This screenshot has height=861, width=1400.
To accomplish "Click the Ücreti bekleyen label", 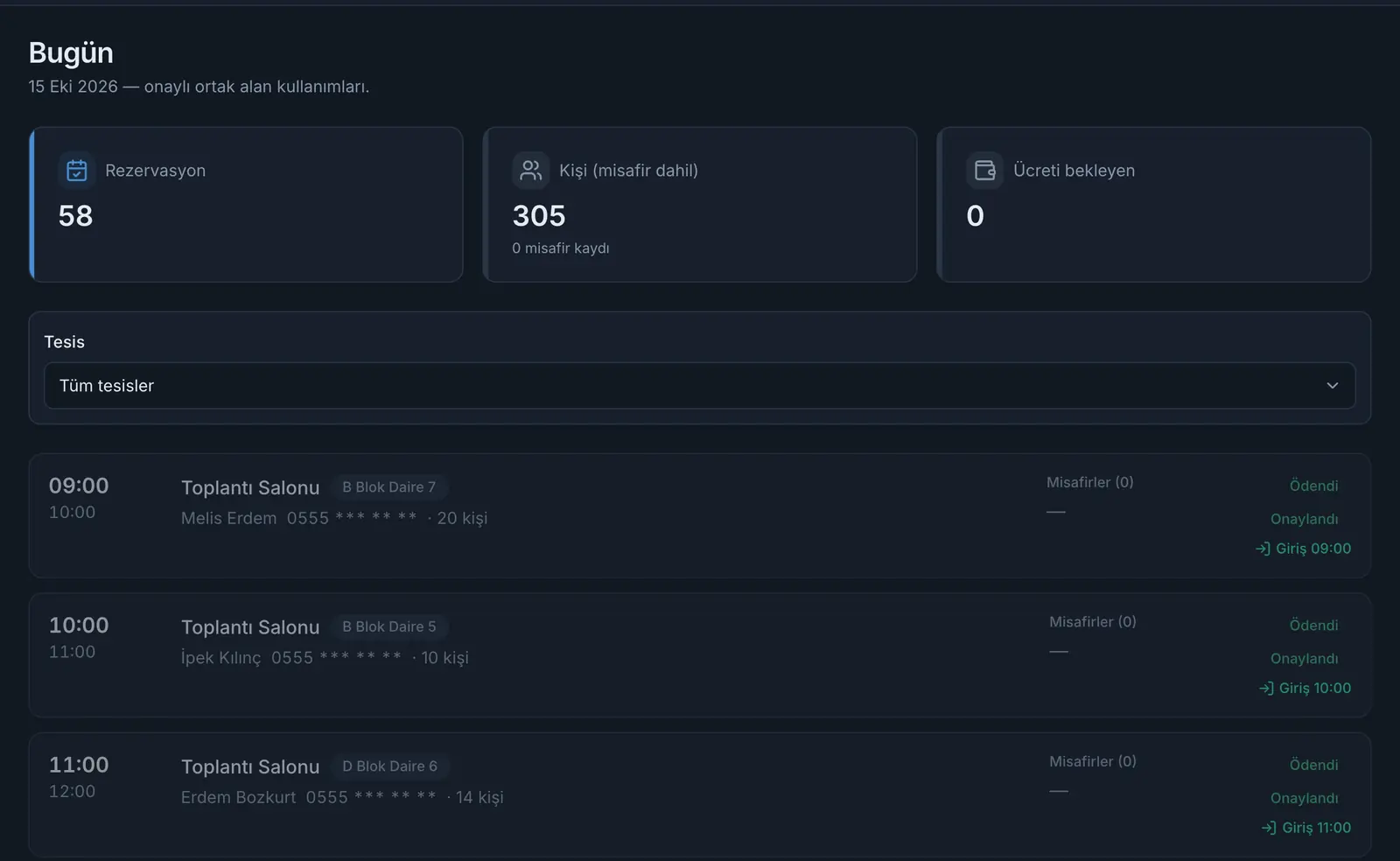I will click(x=1074, y=171).
